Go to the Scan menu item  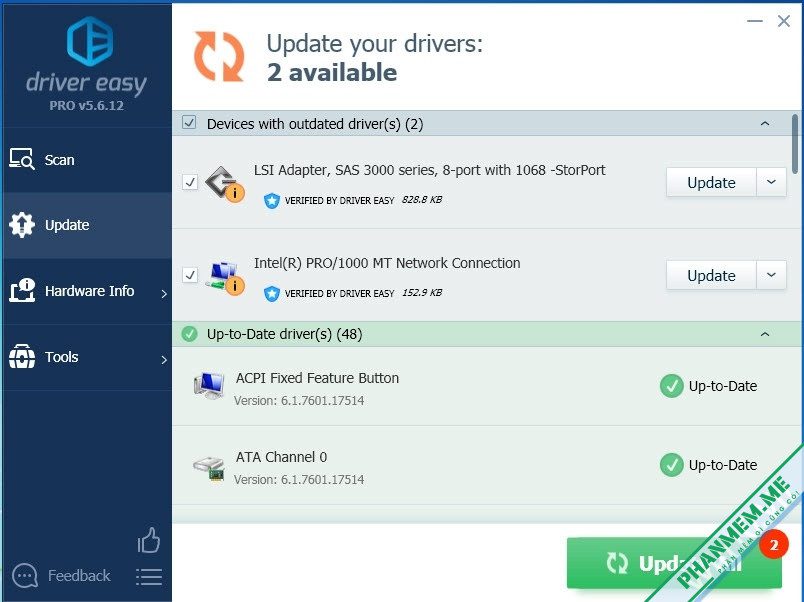click(x=87, y=159)
